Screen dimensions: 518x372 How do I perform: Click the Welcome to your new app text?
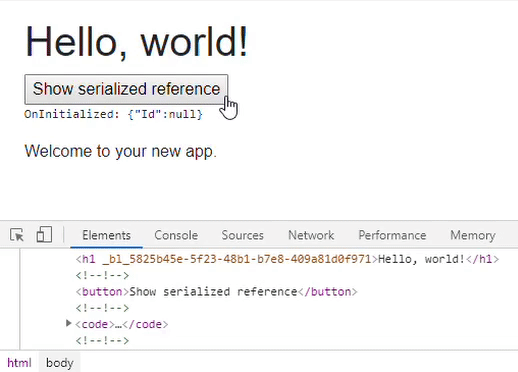pos(121,151)
